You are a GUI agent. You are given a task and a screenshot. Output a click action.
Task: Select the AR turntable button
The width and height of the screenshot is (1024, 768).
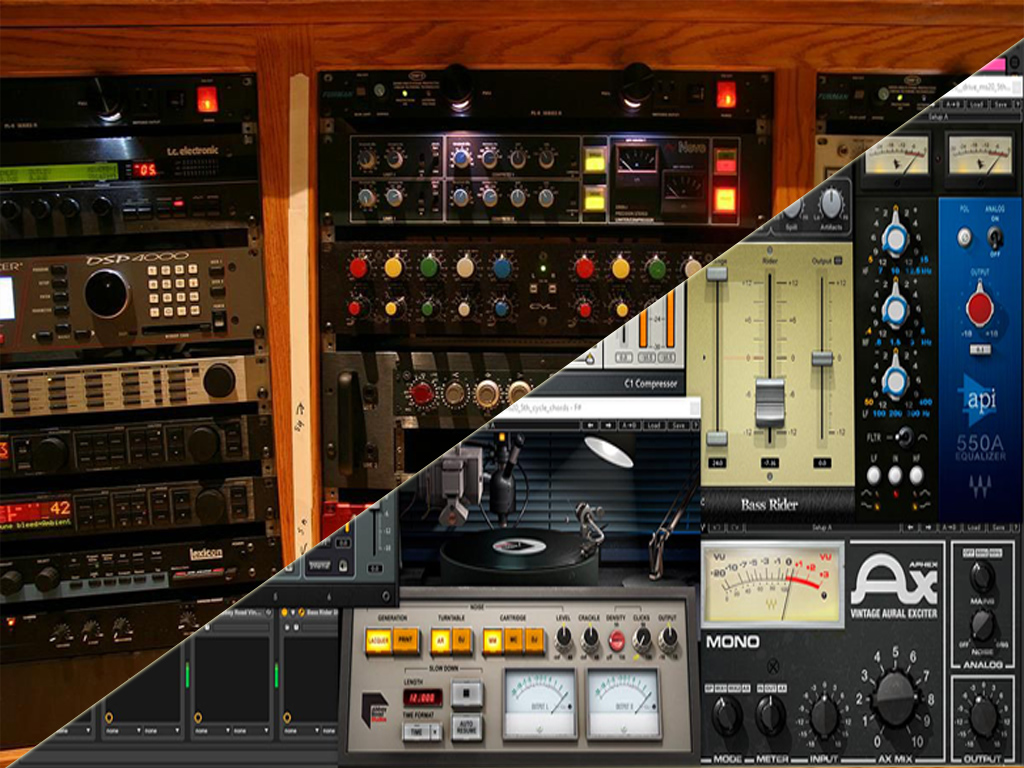click(x=440, y=641)
